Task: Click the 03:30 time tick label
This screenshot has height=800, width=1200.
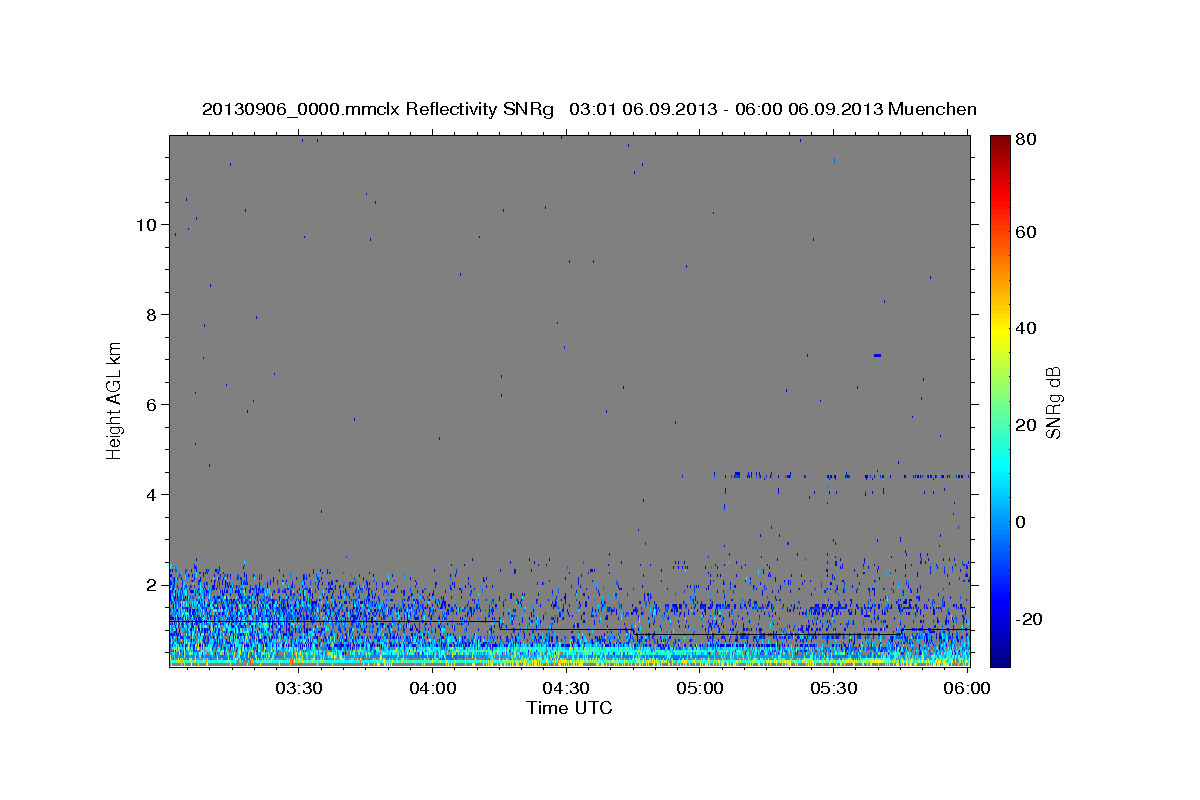Action: [299, 688]
